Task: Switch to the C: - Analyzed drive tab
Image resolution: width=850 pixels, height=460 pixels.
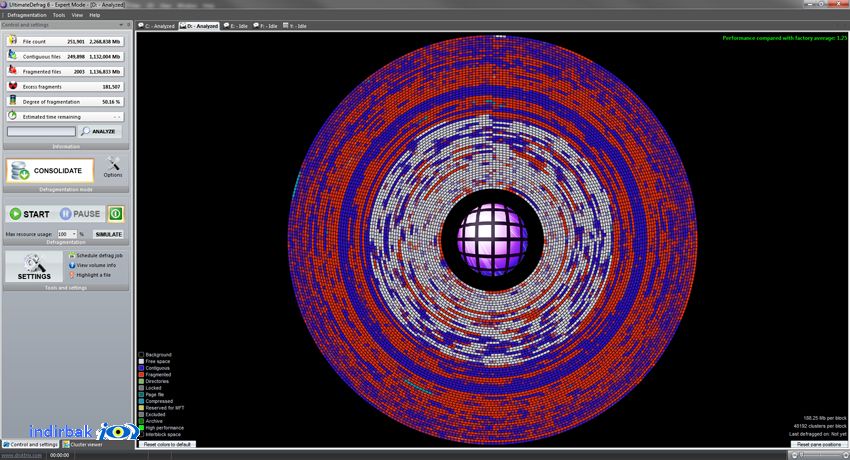Action: (x=157, y=25)
